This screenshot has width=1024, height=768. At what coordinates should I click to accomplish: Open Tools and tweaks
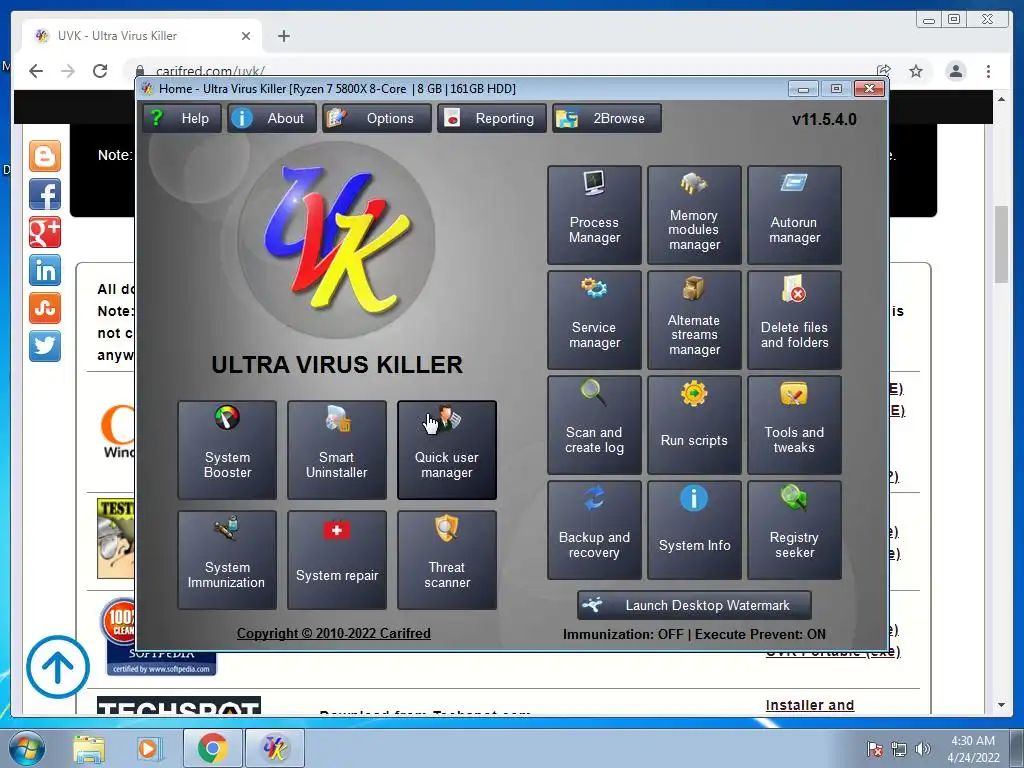(x=794, y=425)
